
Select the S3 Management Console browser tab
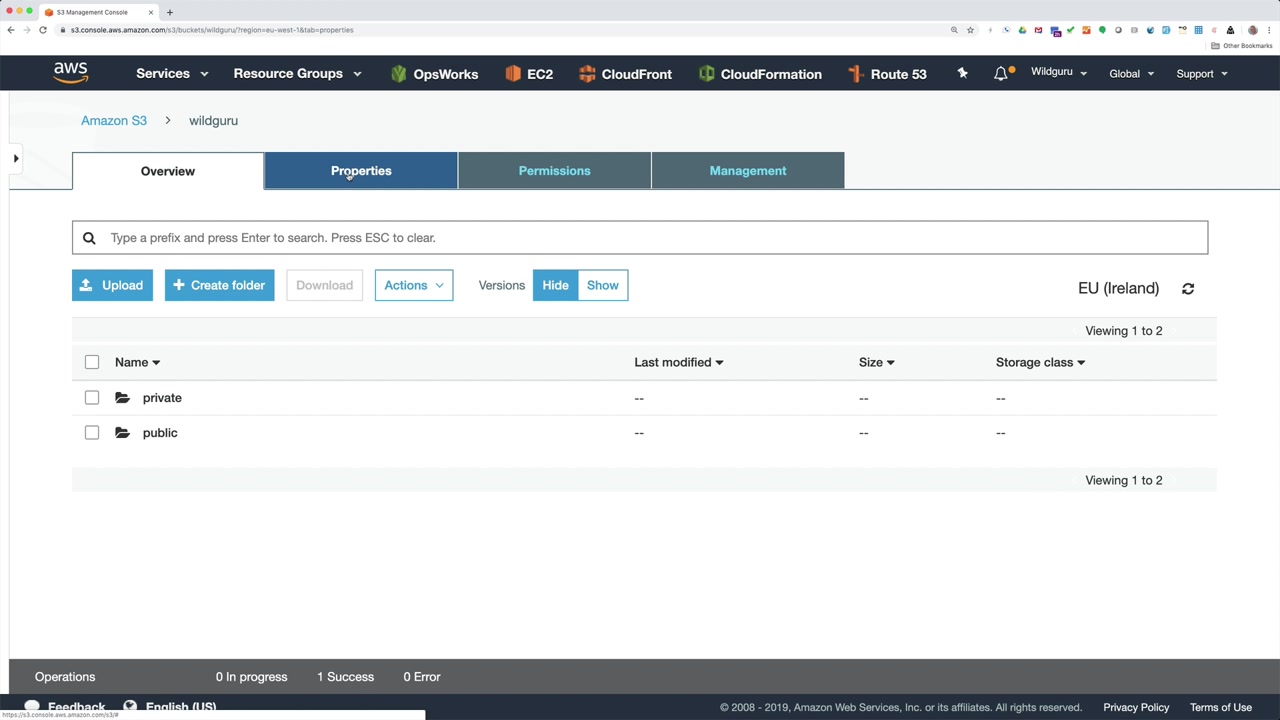click(98, 12)
